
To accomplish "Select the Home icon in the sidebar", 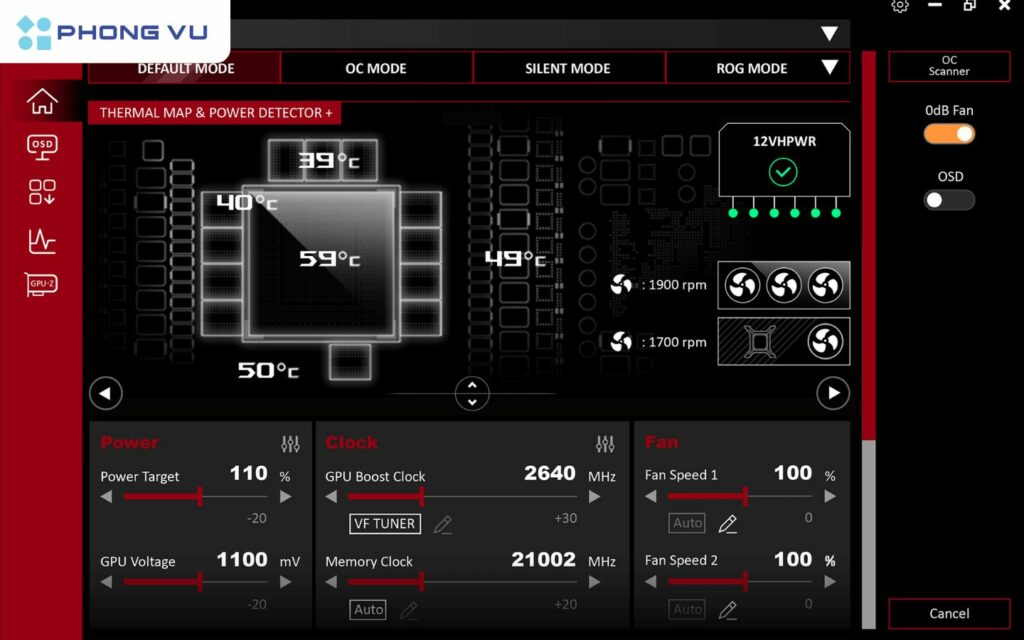I will click(x=40, y=100).
